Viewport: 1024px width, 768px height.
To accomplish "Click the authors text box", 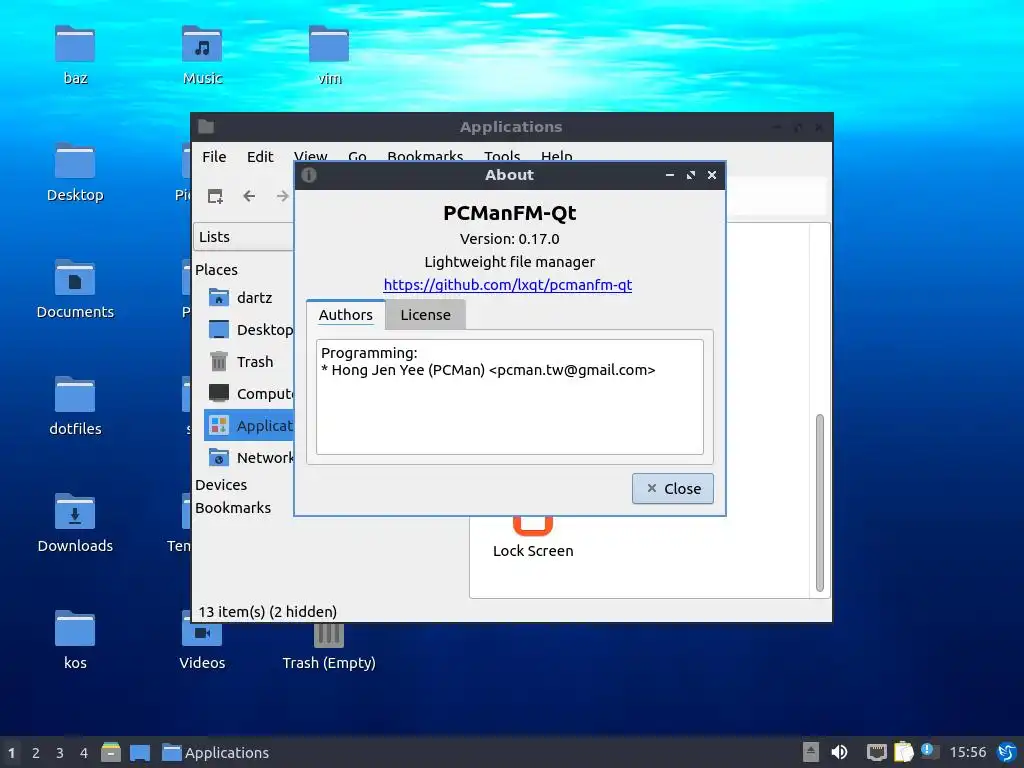I will [x=509, y=396].
